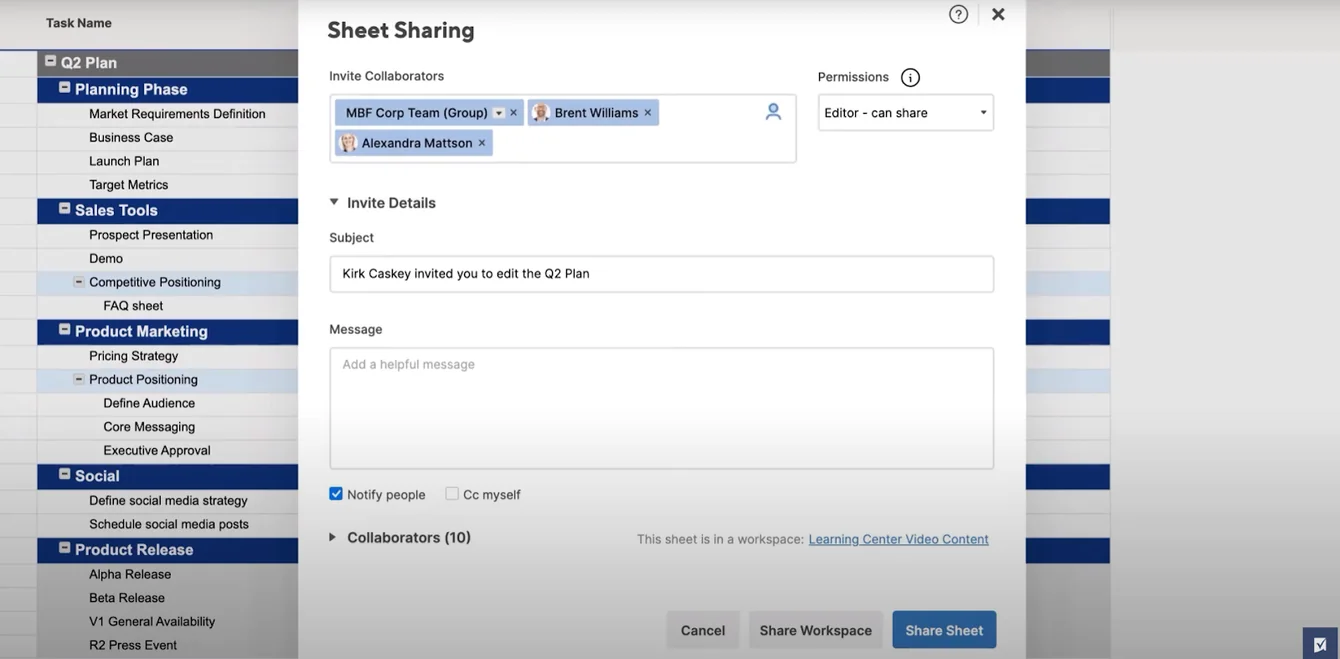
Task: Open the contact picker person icon
Action: pos(773,112)
